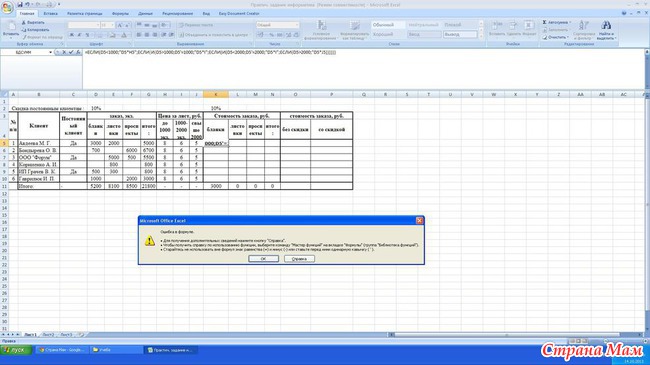Center text horizontally in ribbon
The height and width of the screenshot is (365, 650).
point(147,35)
